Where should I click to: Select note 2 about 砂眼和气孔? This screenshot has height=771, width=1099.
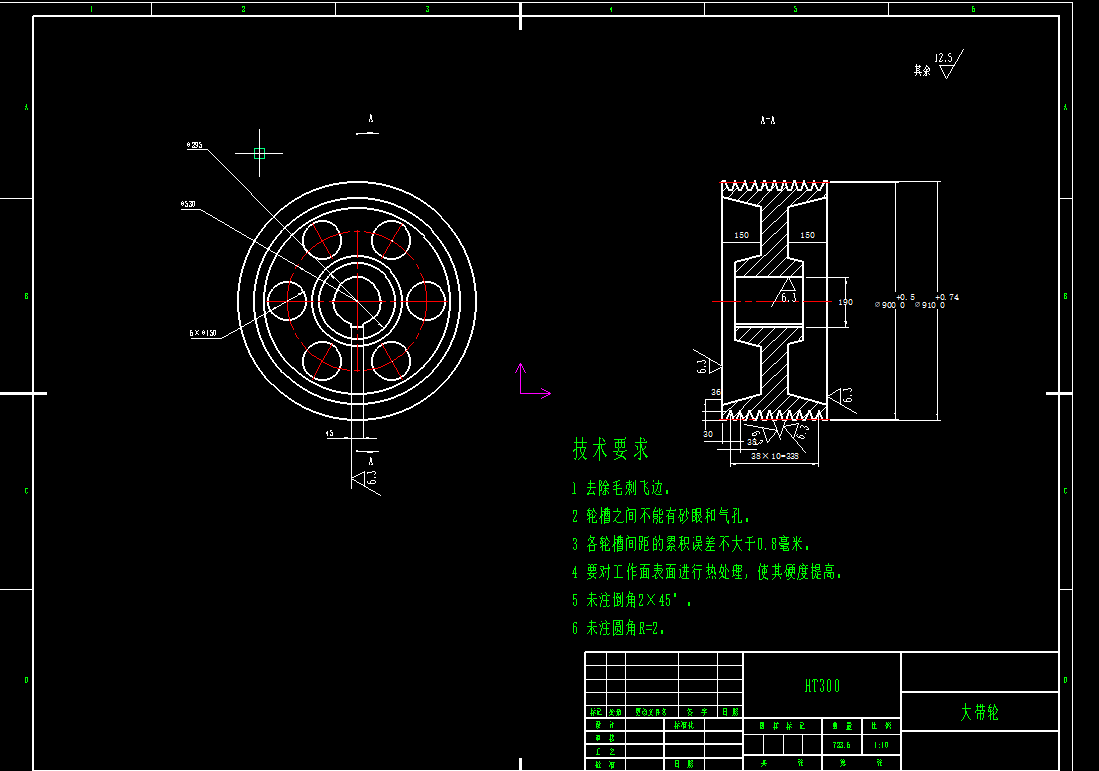(661, 516)
